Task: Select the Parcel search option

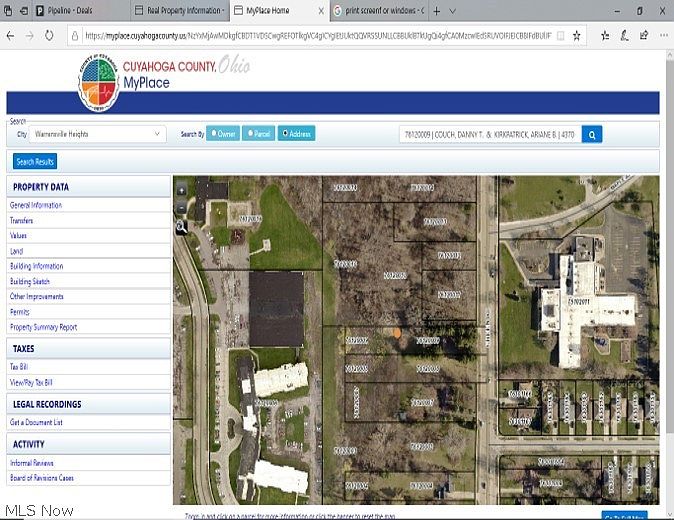Action: [258, 134]
